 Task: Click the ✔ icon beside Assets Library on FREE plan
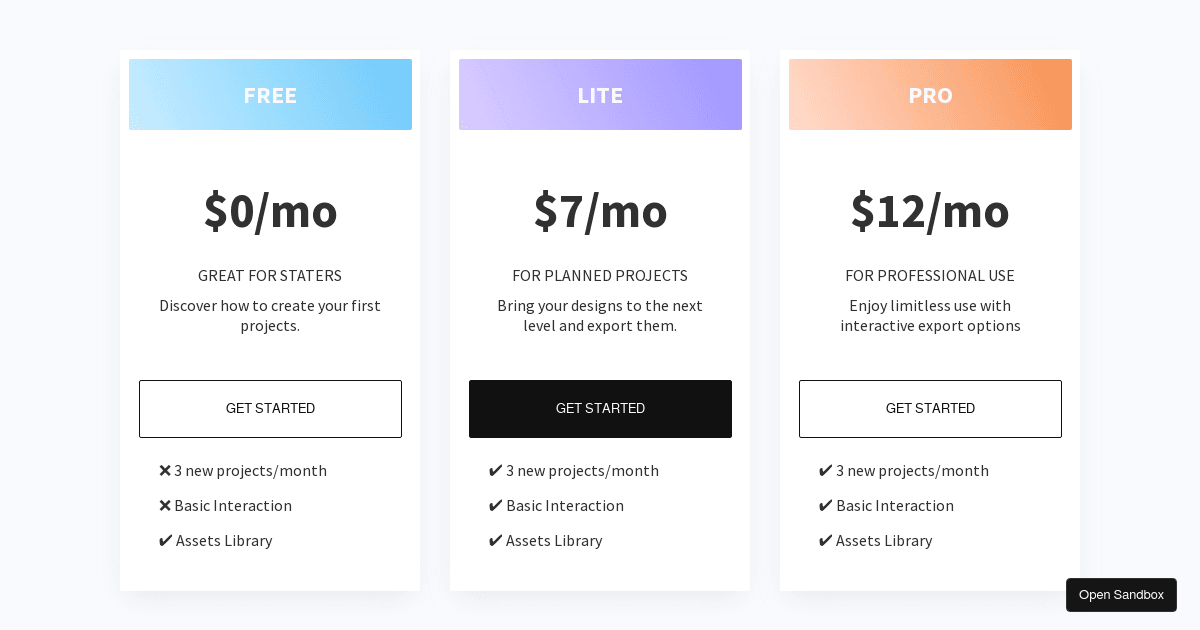coord(165,540)
